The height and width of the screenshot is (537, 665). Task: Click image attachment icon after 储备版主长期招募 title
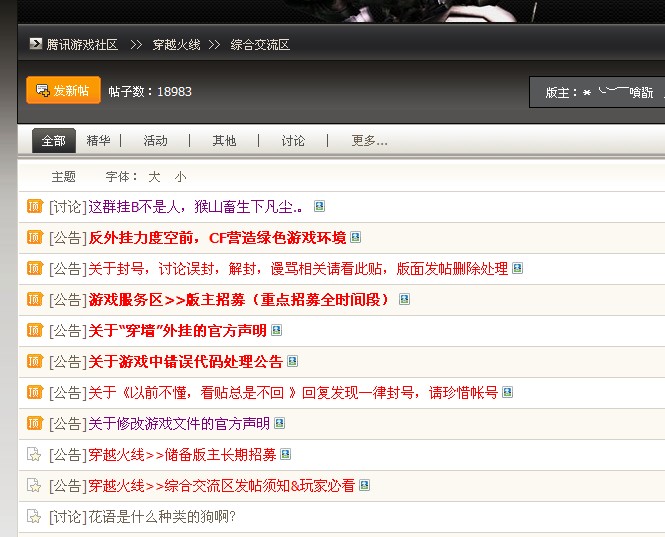(286, 454)
